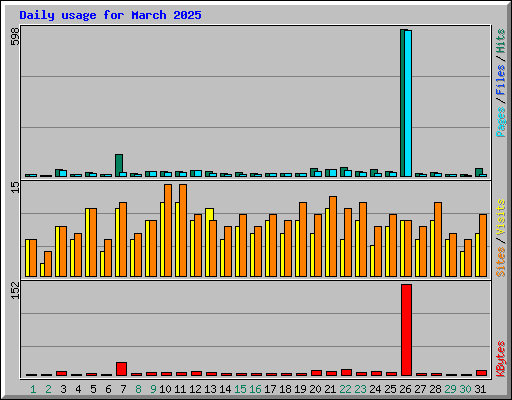
Task: Click day label 12 on the x-axis
Action: tap(195, 389)
